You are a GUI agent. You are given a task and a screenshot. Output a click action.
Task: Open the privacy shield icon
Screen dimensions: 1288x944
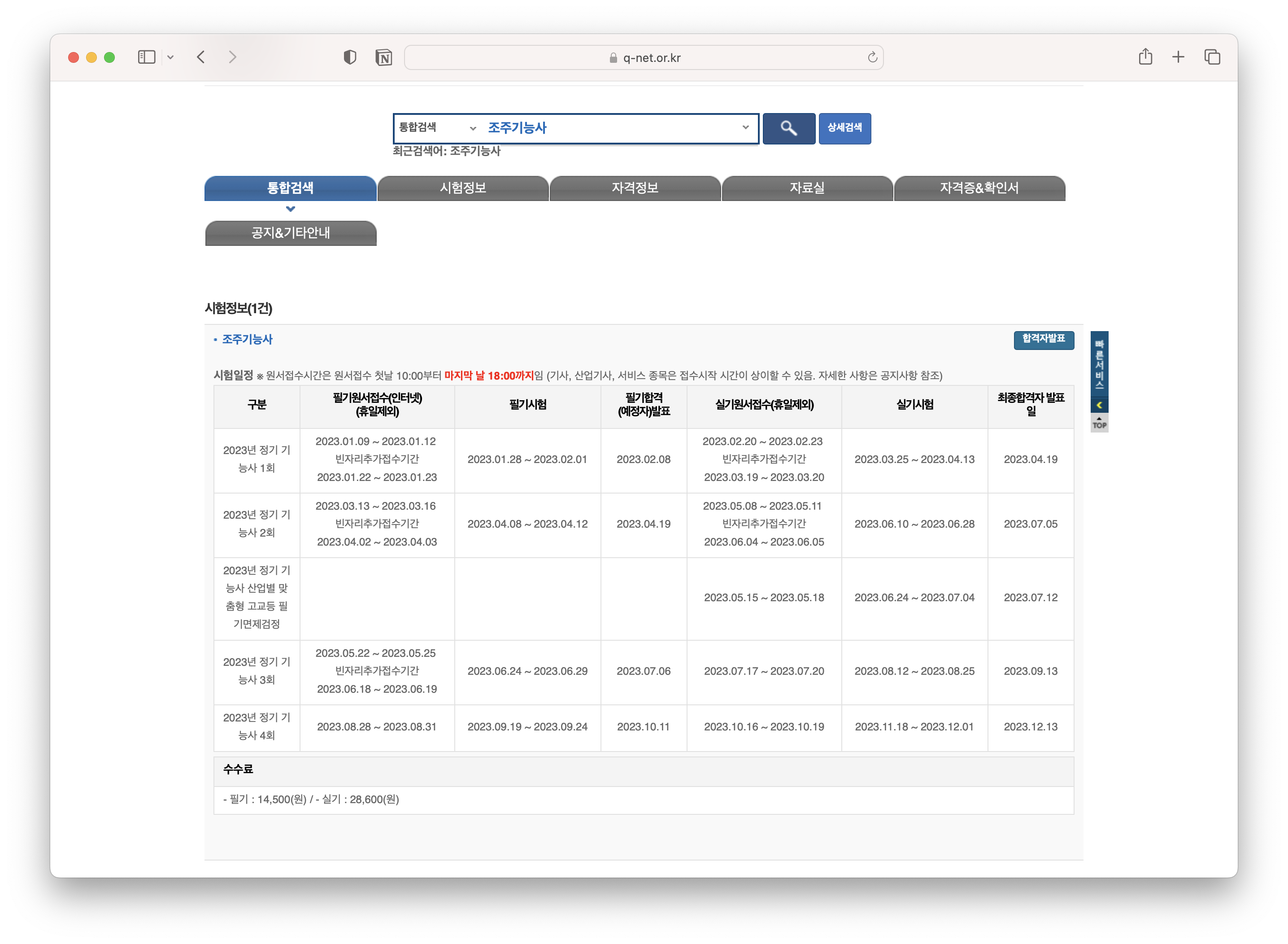click(x=349, y=57)
